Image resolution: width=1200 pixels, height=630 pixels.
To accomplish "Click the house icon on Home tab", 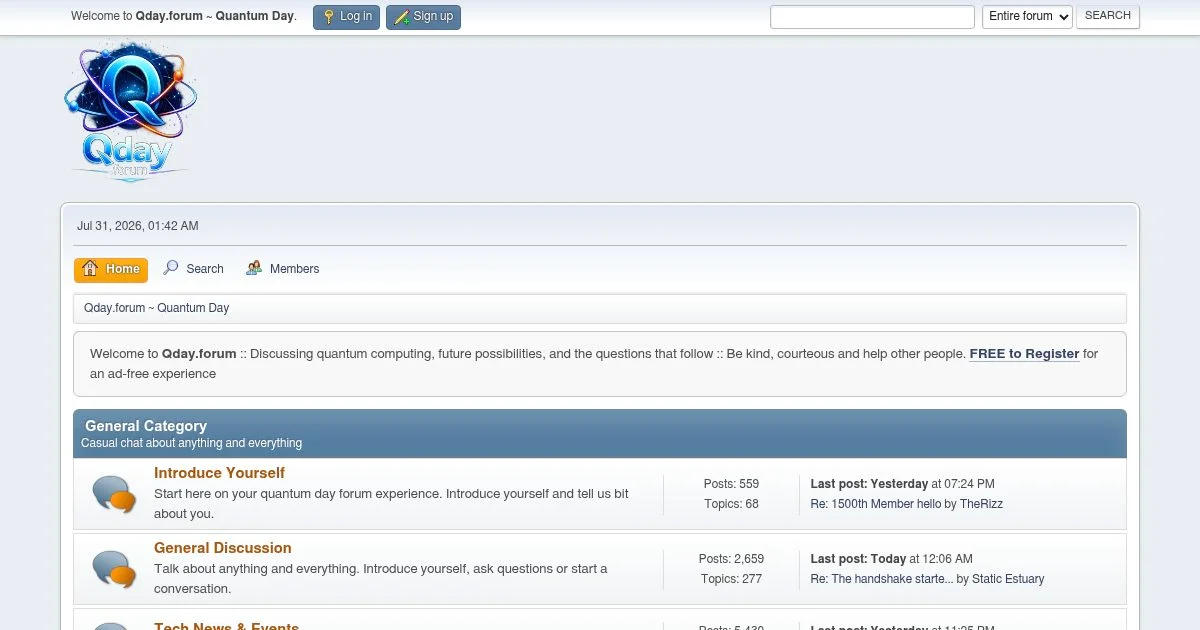I will 90,269.
